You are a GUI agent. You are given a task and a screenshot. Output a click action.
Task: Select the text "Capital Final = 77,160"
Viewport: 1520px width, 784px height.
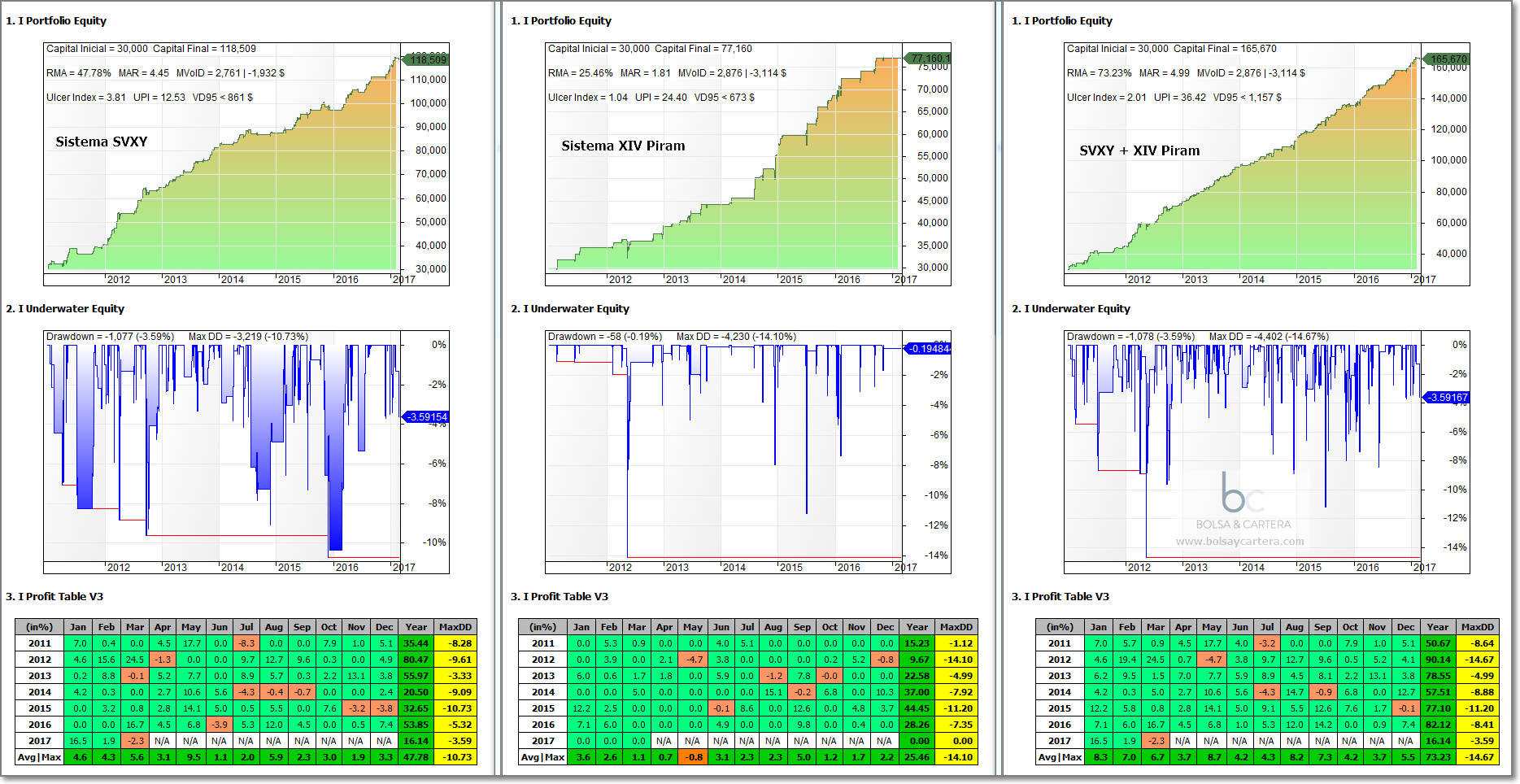[x=703, y=49]
